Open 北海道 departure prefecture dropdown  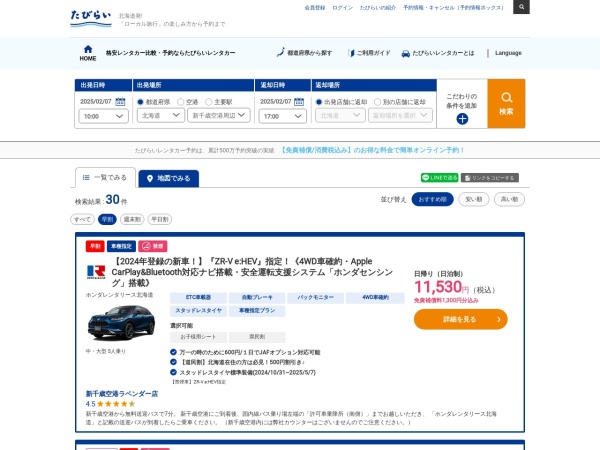pos(161,115)
